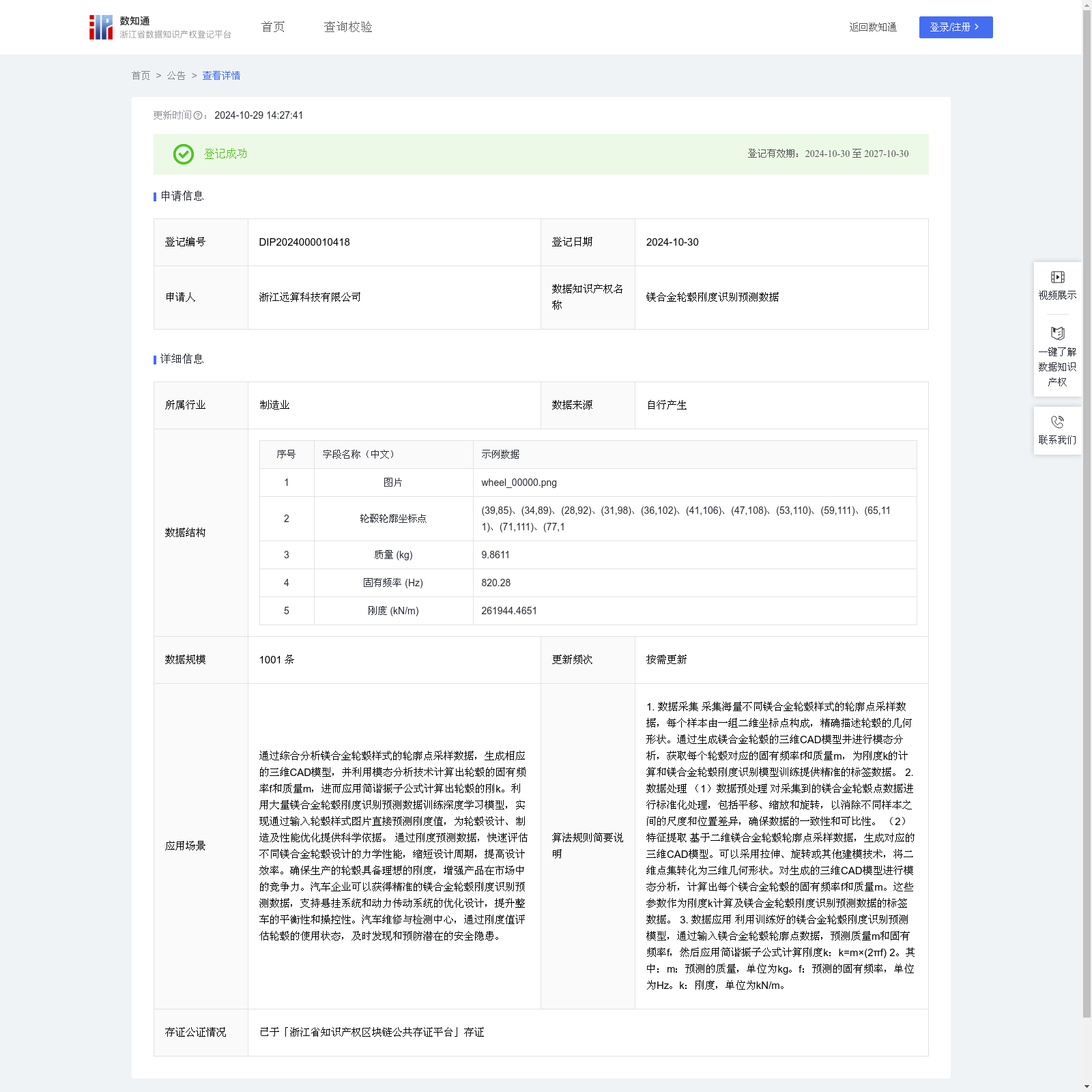
Task: Click the 1001 条 data scale value
Action: point(276,660)
